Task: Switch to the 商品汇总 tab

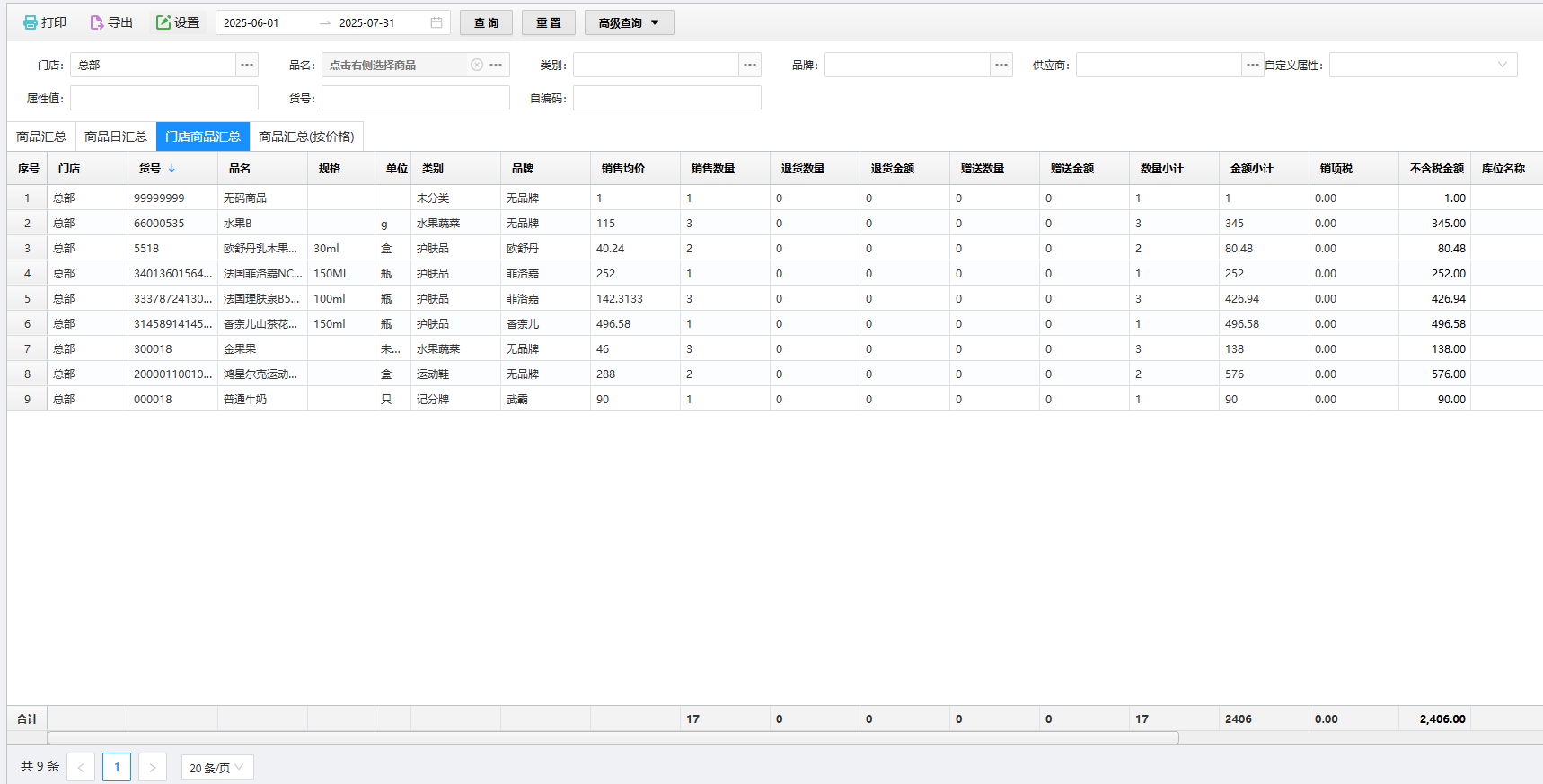Action: (41, 137)
